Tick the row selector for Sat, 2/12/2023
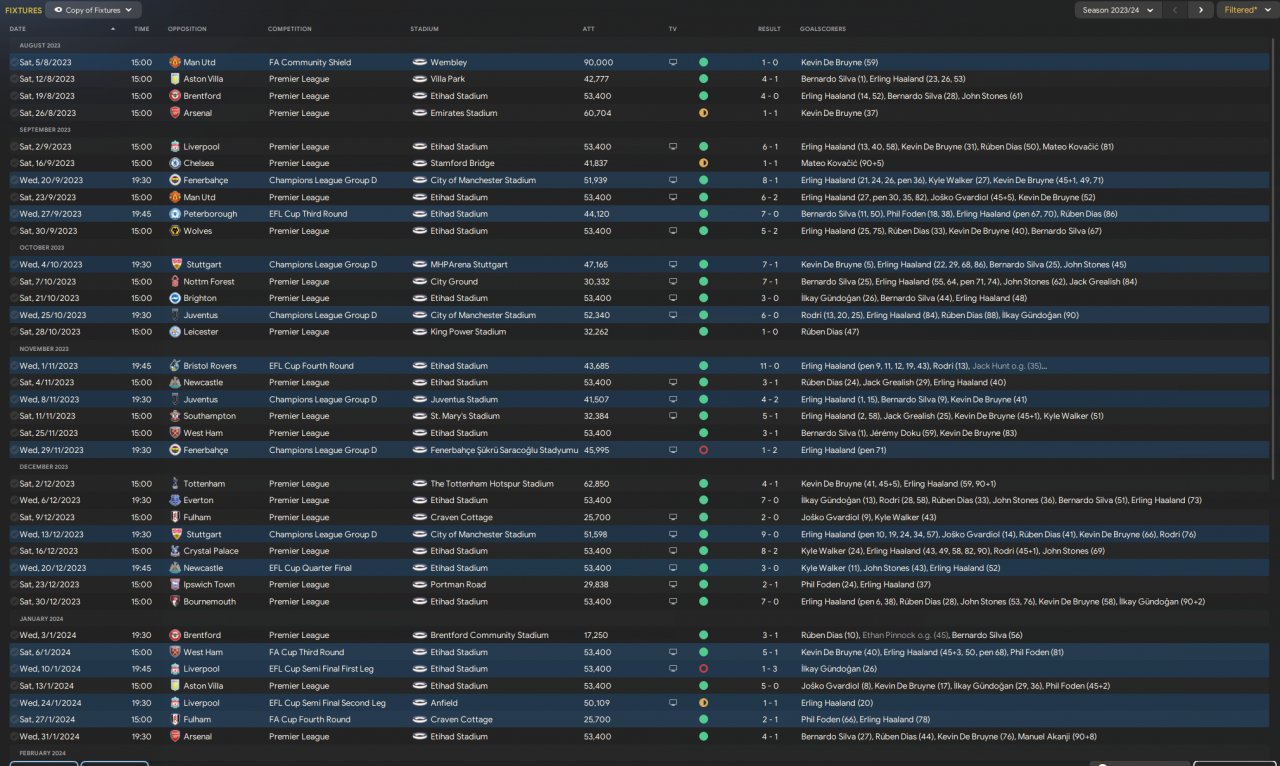 coord(14,484)
